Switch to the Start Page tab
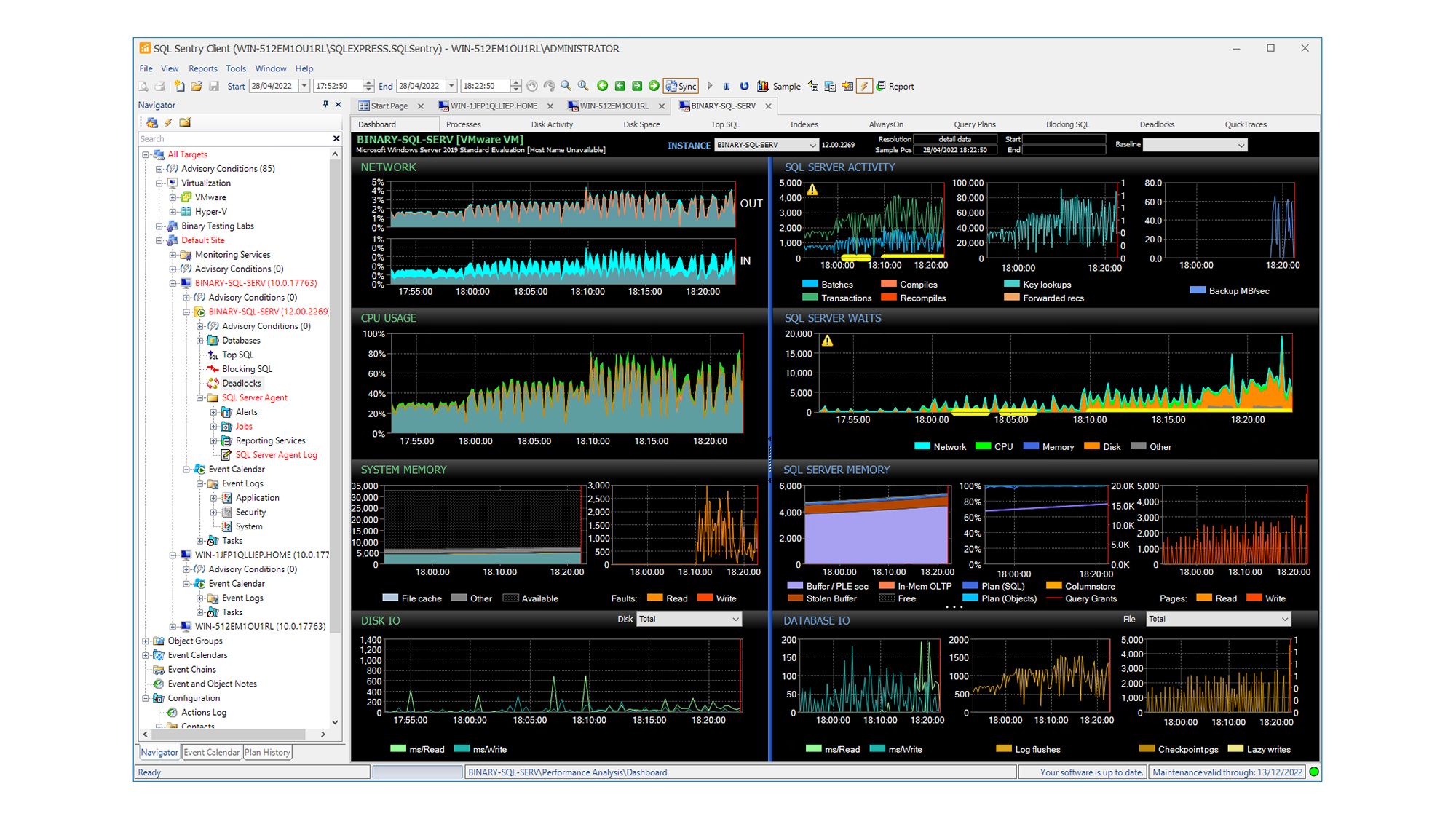Screen dimensions: 1456x819 (389, 106)
